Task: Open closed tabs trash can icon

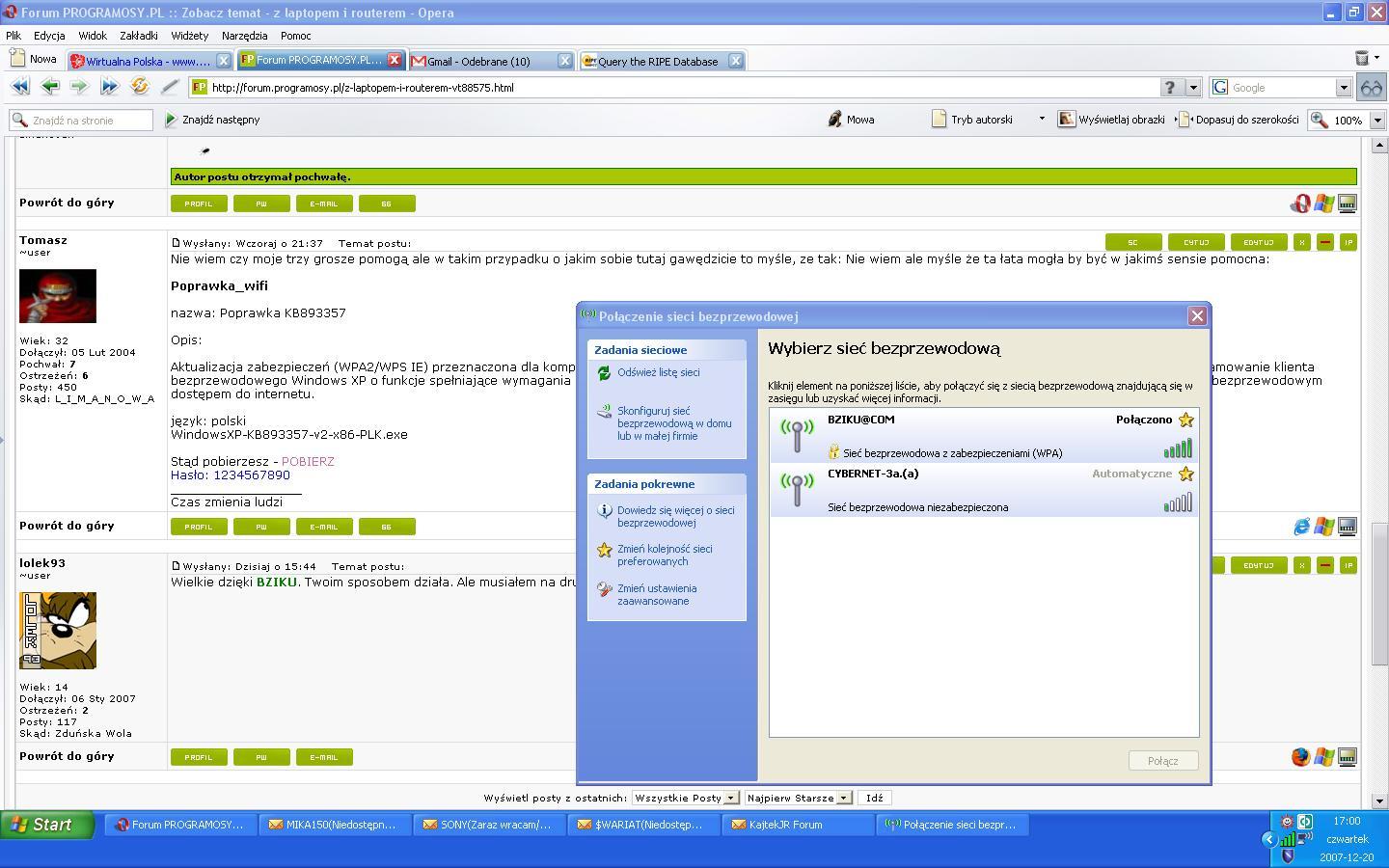Action: point(1361,59)
